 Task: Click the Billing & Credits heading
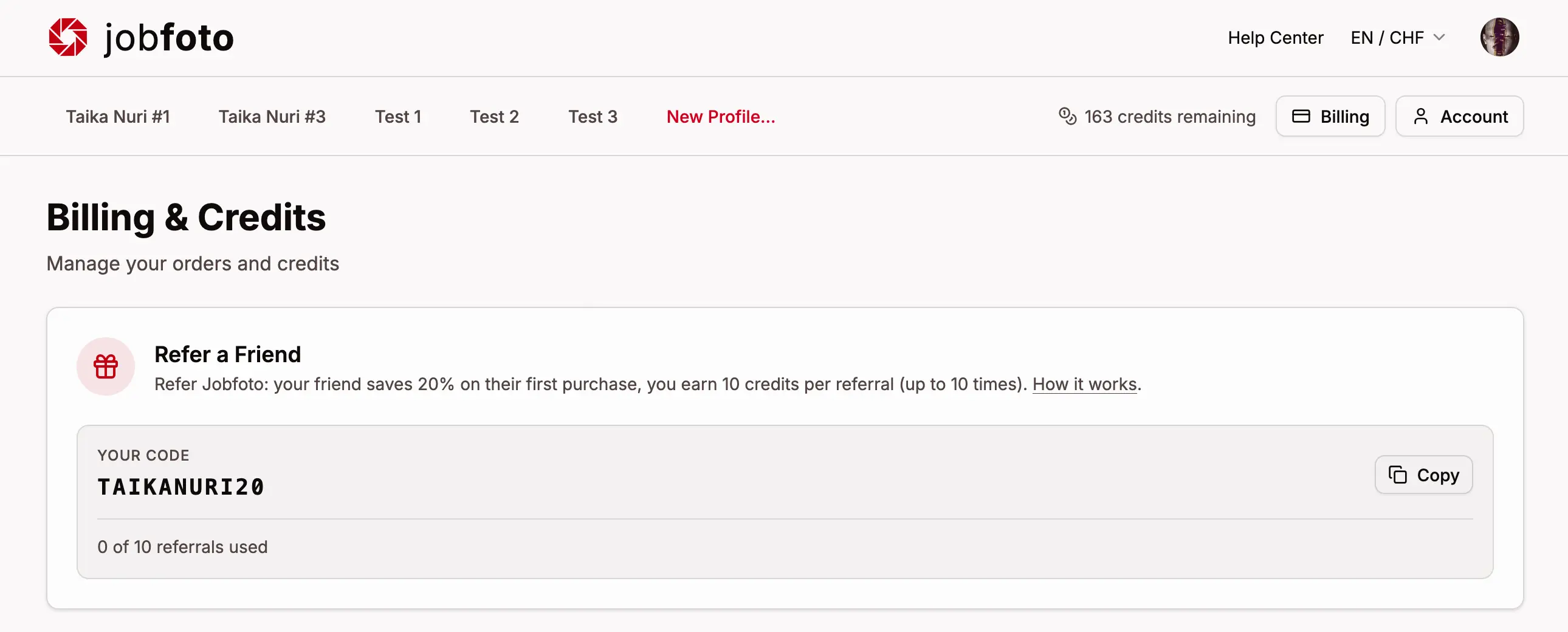point(185,218)
